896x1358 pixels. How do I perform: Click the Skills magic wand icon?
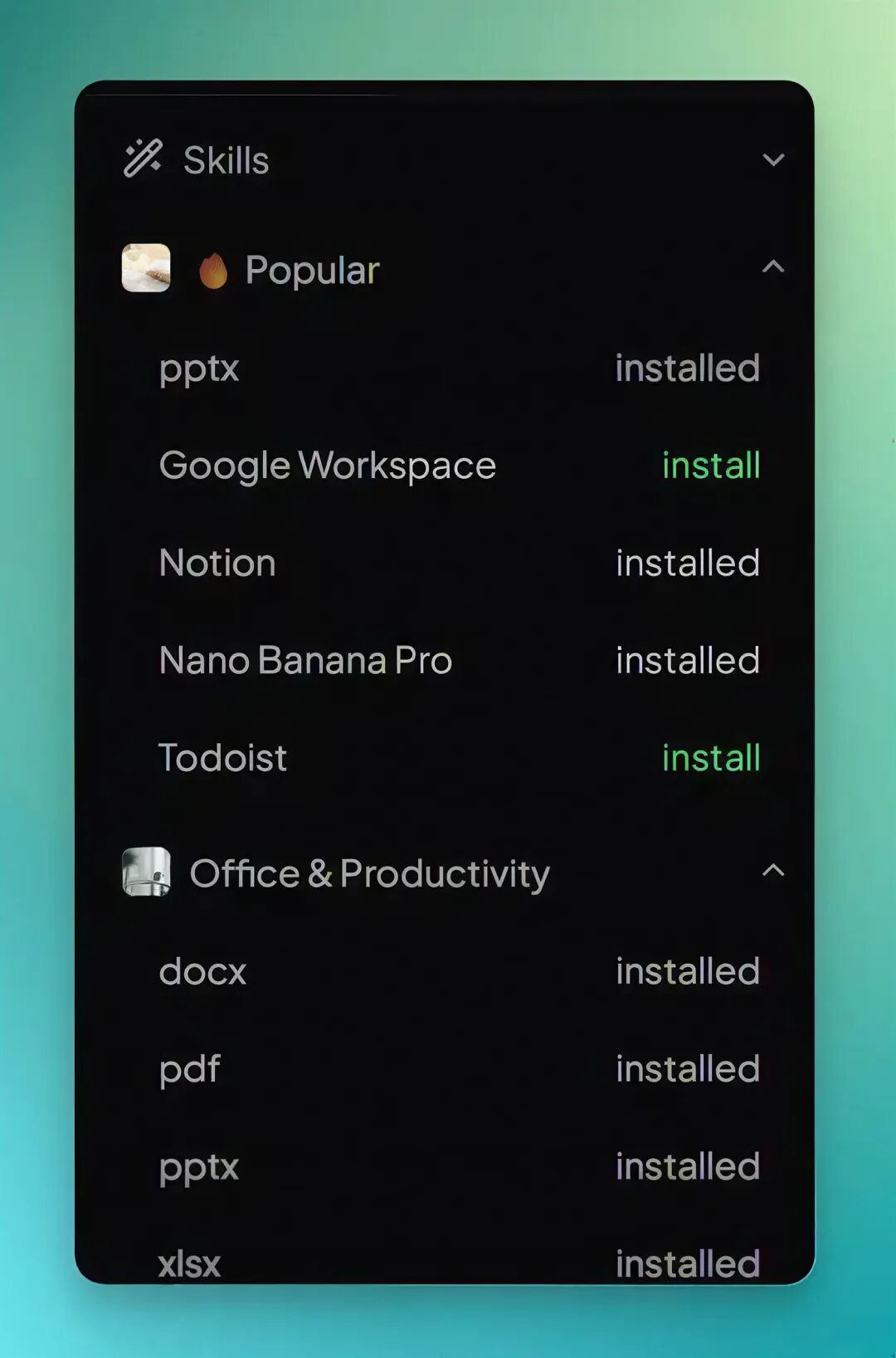click(143, 159)
